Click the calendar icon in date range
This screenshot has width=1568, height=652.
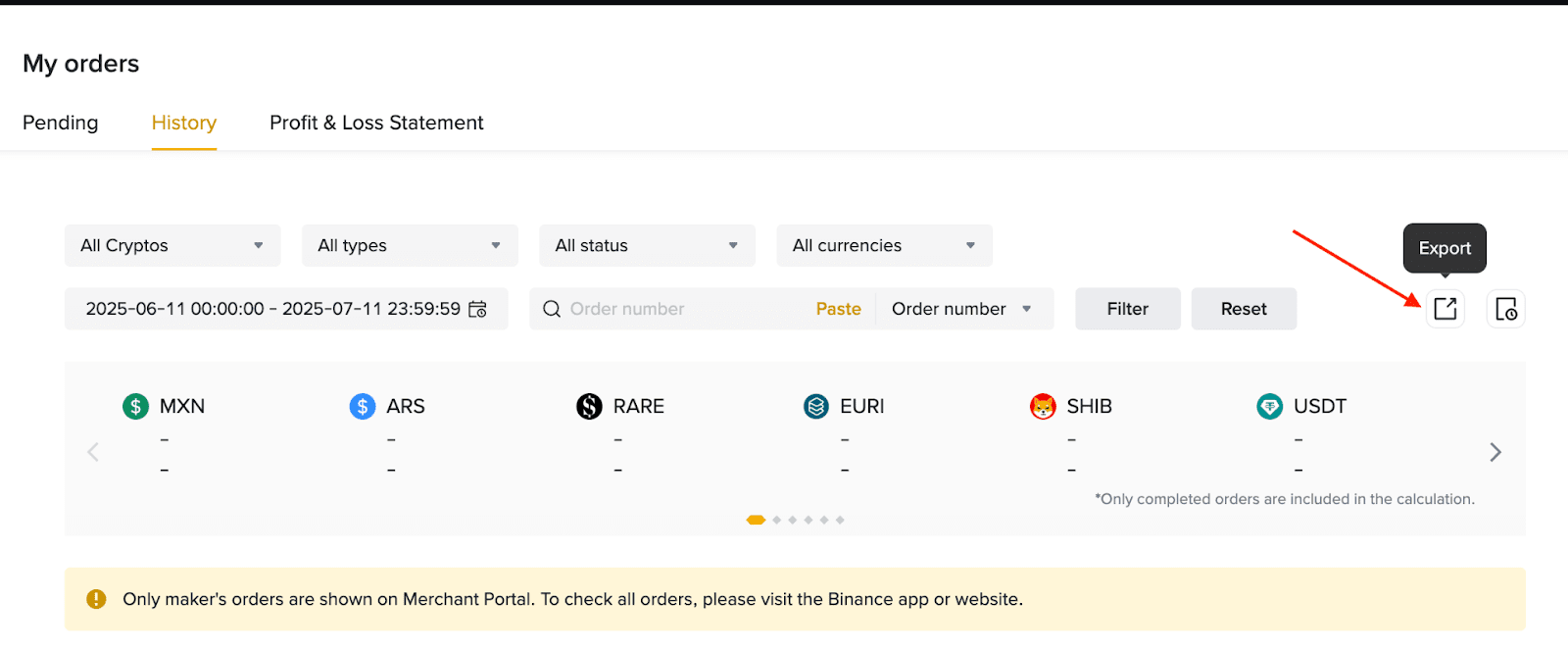[477, 309]
